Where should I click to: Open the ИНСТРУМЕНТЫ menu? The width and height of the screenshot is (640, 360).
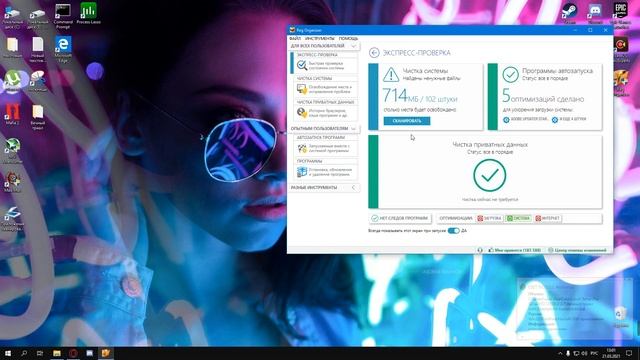320,38
